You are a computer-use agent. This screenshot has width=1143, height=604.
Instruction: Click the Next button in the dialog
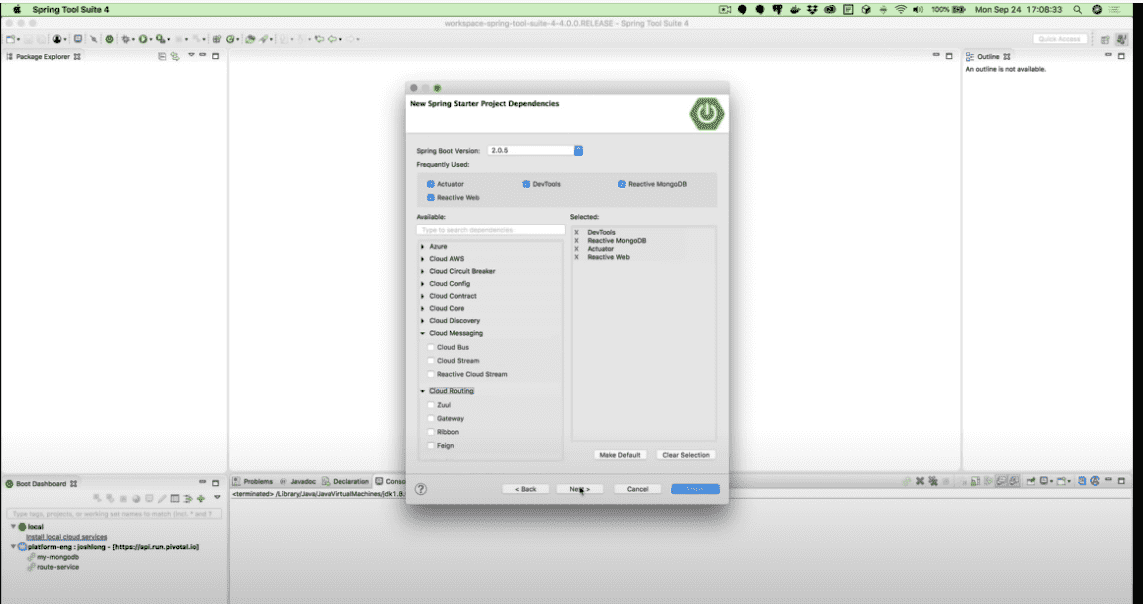point(580,489)
